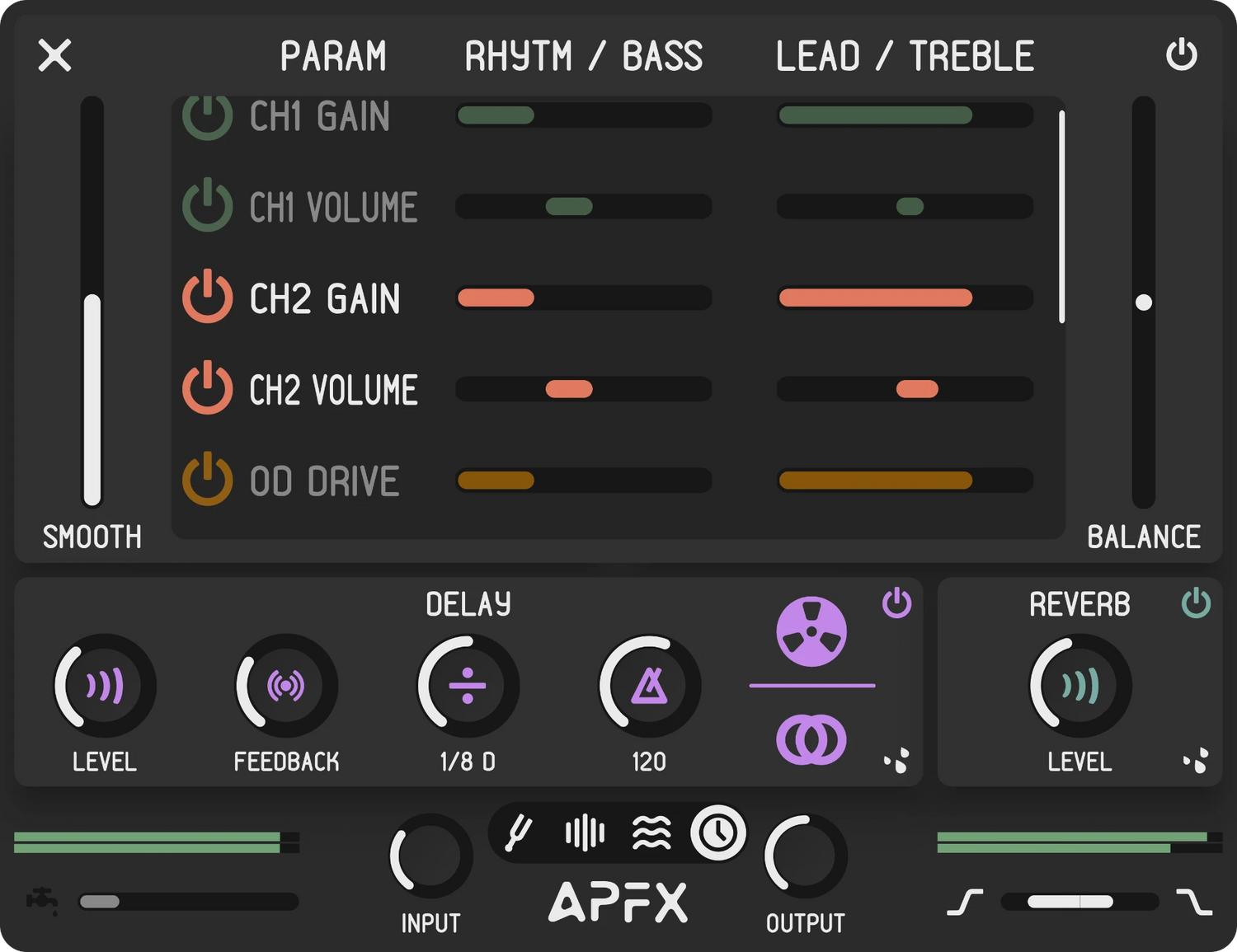This screenshot has width=1237, height=952.
Task: Click the LEAD / TREBLE column header
Action: point(905,57)
